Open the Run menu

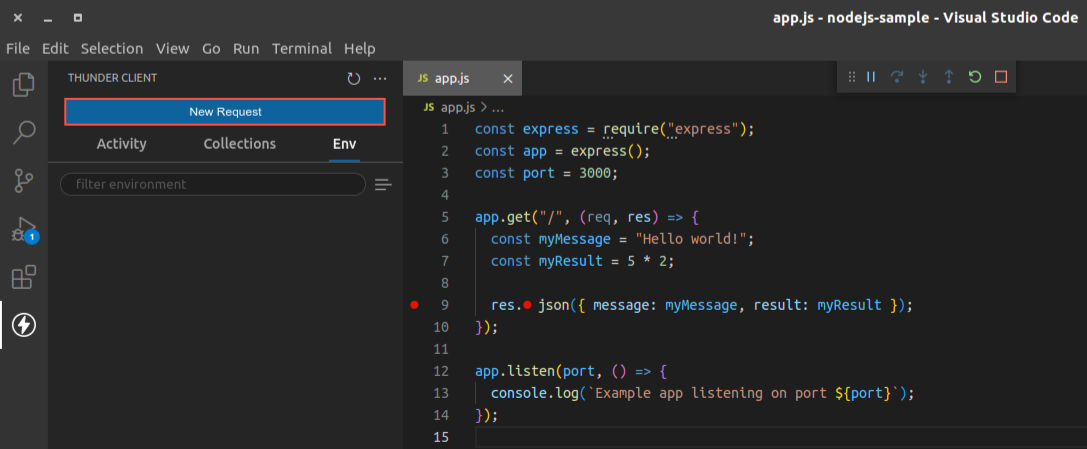246,49
